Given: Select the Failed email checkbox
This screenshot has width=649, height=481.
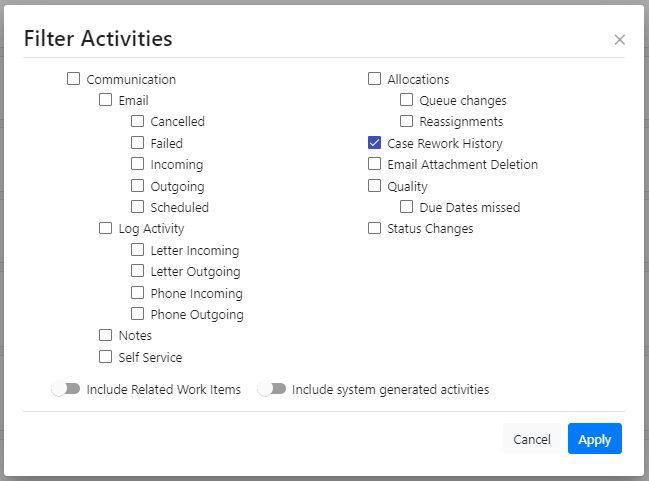Looking at the screenshot, I should [137, 143].
